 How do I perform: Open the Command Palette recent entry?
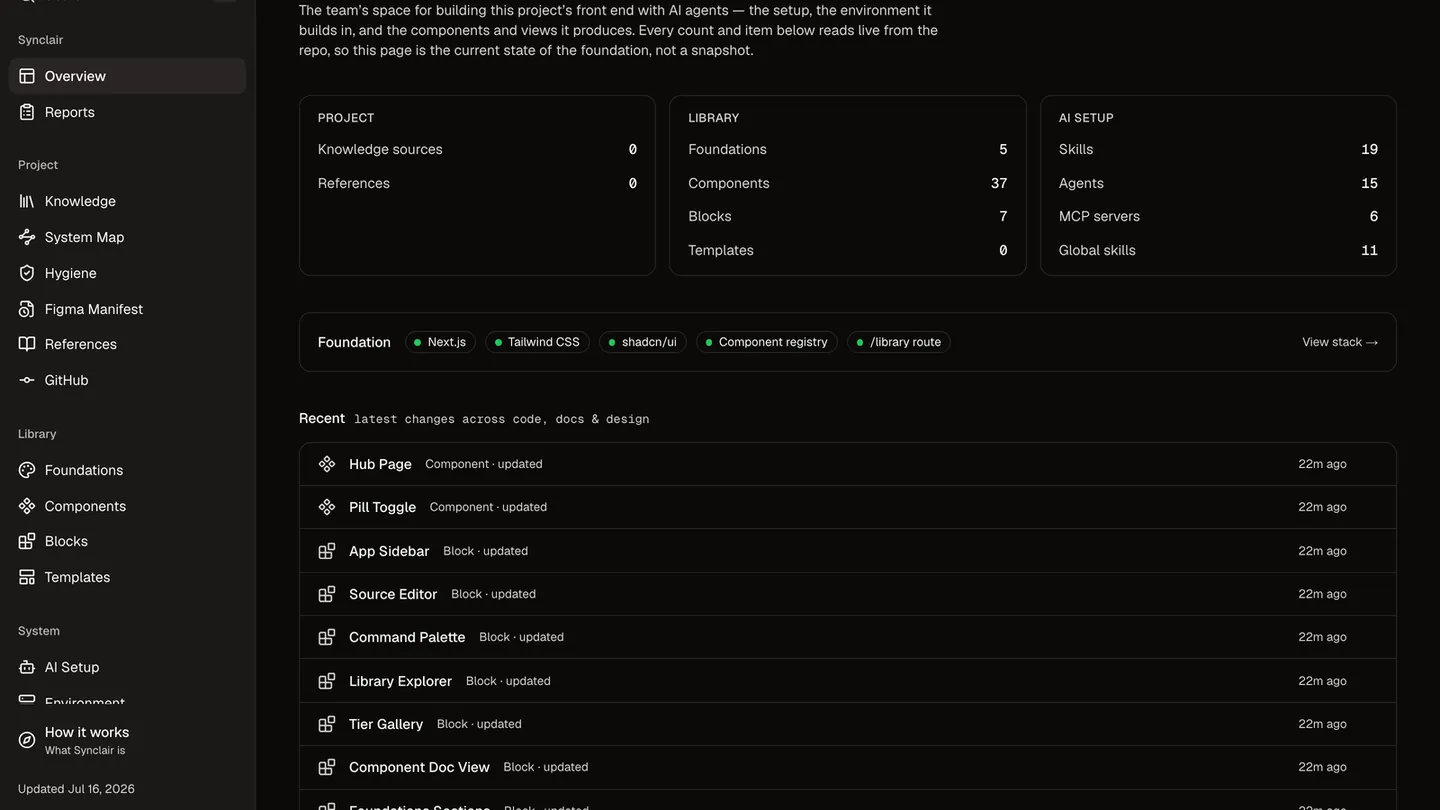tap(848, 637)
